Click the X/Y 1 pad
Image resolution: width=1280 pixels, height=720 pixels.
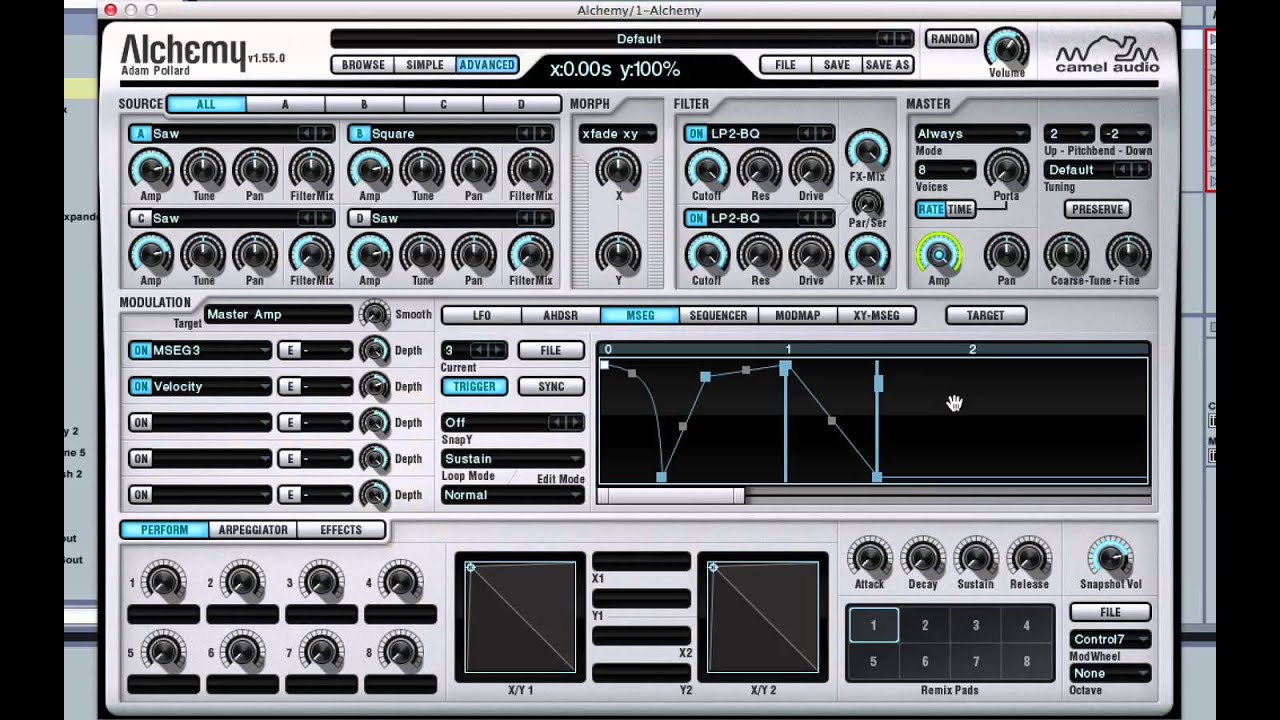tap(520, 617)
